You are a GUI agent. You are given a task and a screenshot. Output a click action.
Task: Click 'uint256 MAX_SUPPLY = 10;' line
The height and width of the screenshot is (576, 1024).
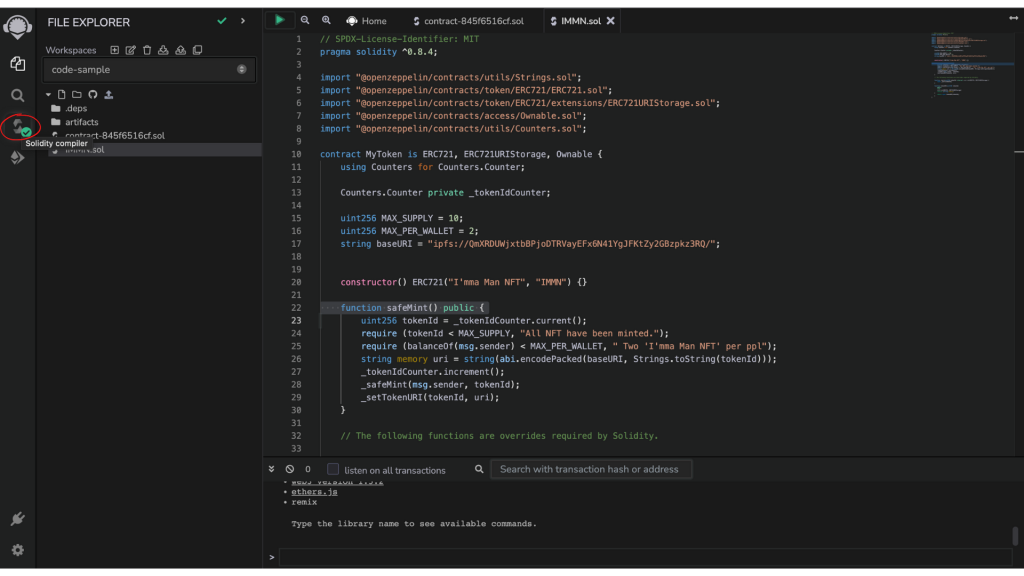click(402, 218)
